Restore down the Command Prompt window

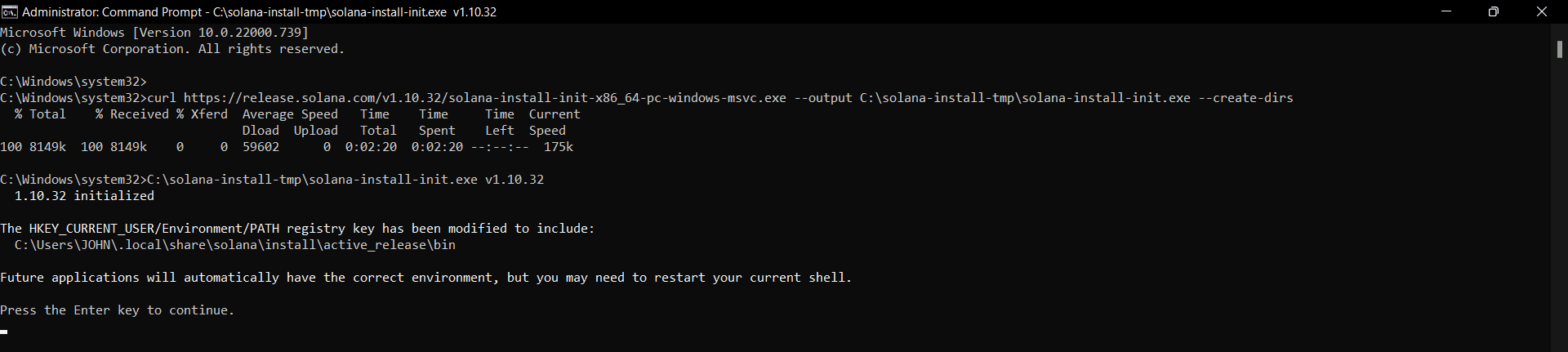click(x=1494, y=11)
